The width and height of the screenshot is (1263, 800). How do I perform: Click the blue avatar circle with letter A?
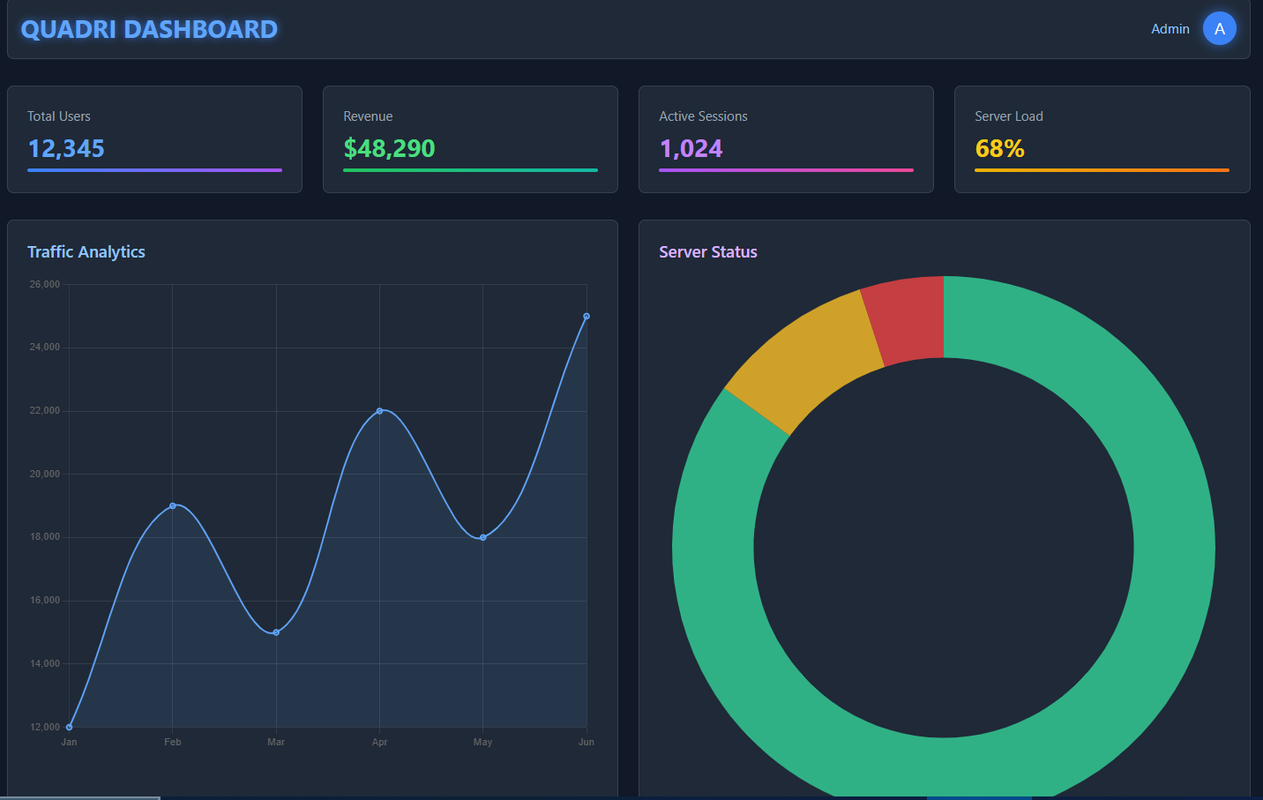pyautogui.click(x=1219, y=29)
